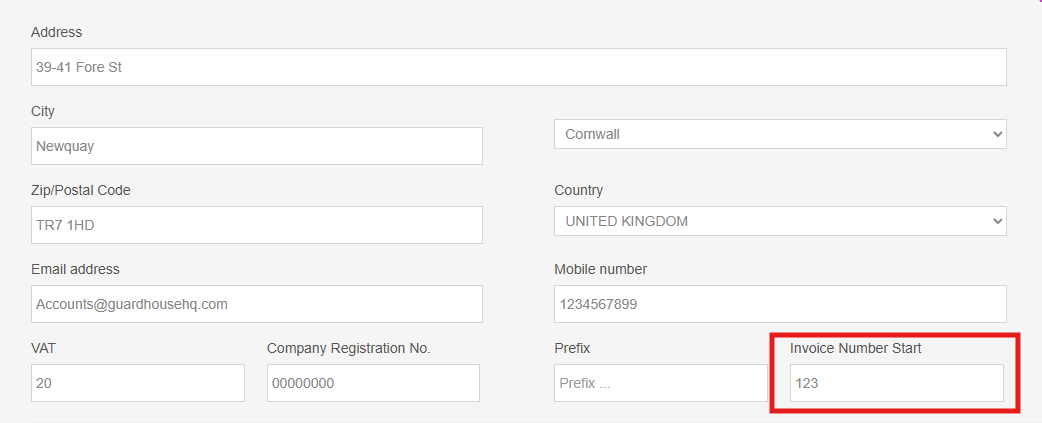Click the empty Prefix input box
Screen dimensions: 1042x423
(x=661, y=383)
